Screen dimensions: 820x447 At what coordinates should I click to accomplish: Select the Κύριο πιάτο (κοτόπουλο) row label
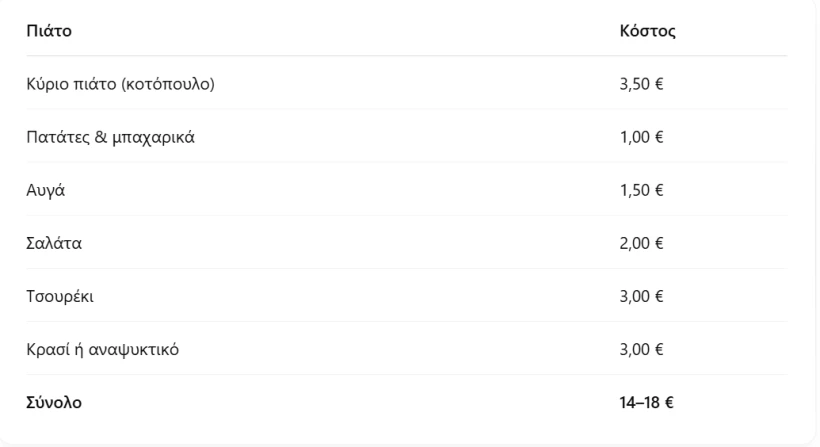point(120,84)
